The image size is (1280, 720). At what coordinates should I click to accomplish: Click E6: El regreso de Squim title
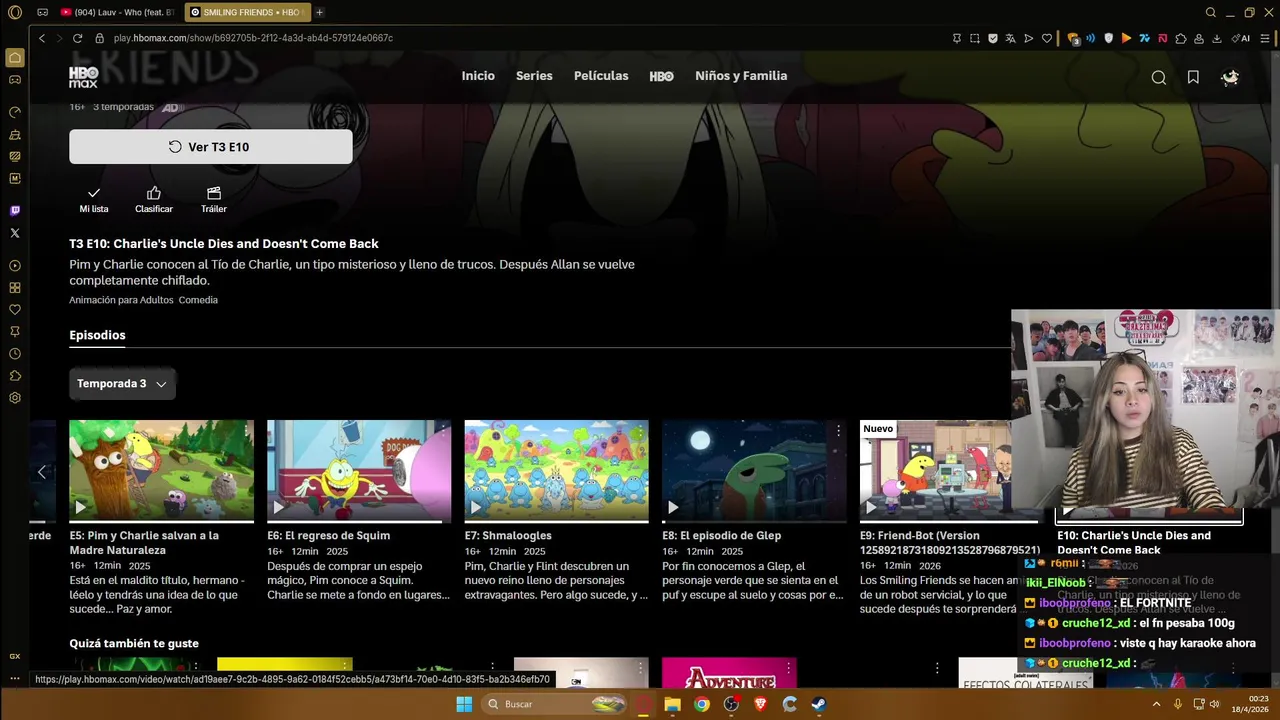click(x=328, y=536)
